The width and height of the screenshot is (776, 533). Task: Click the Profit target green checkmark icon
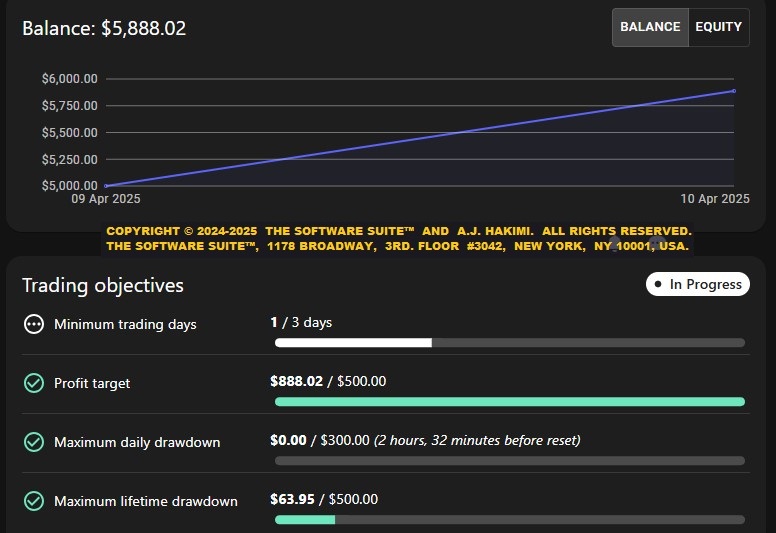coord(34,383)
